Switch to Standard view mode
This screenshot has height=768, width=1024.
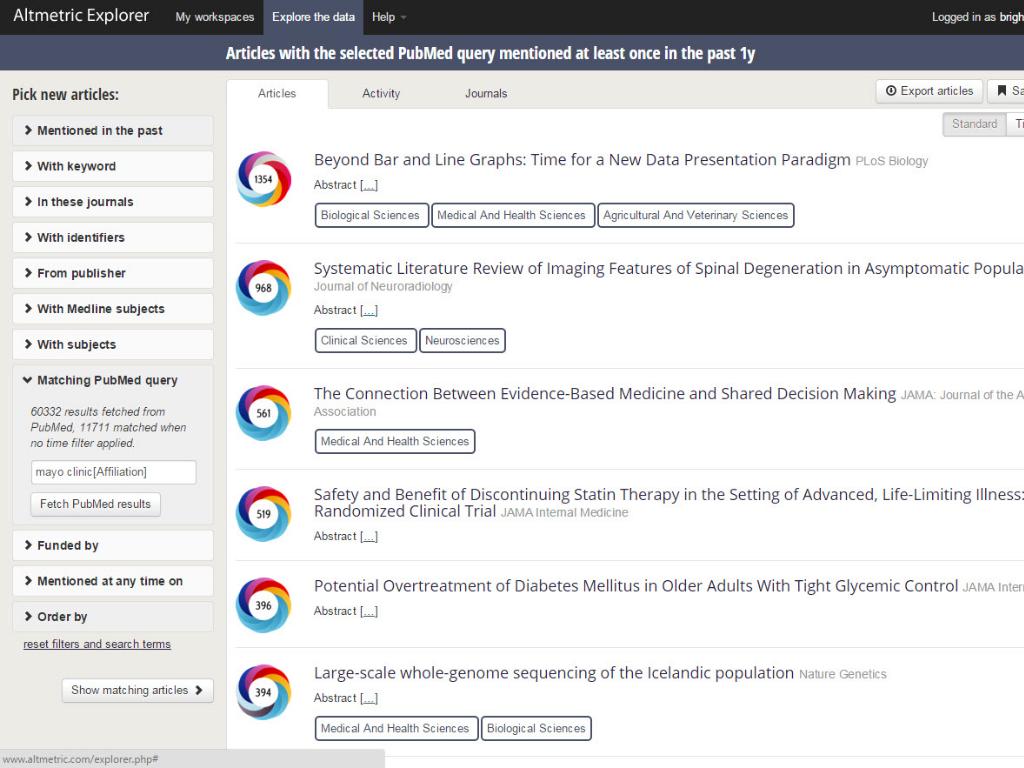coord(973,124)
